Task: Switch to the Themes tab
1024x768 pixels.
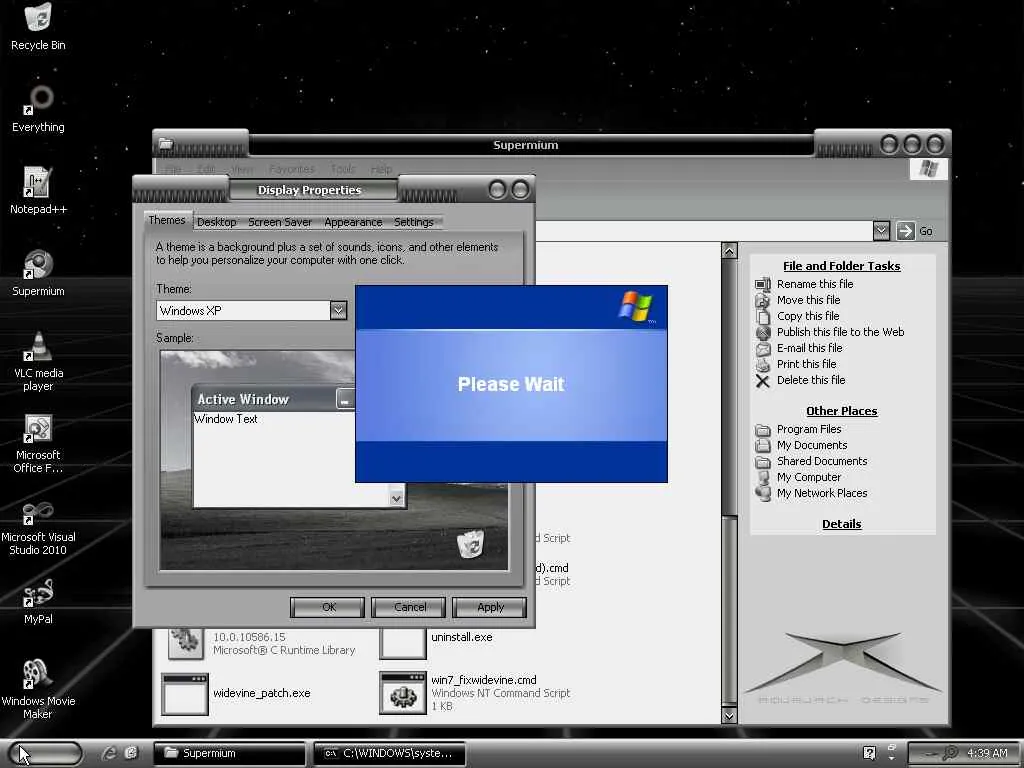Action: [x=167, y=220]
